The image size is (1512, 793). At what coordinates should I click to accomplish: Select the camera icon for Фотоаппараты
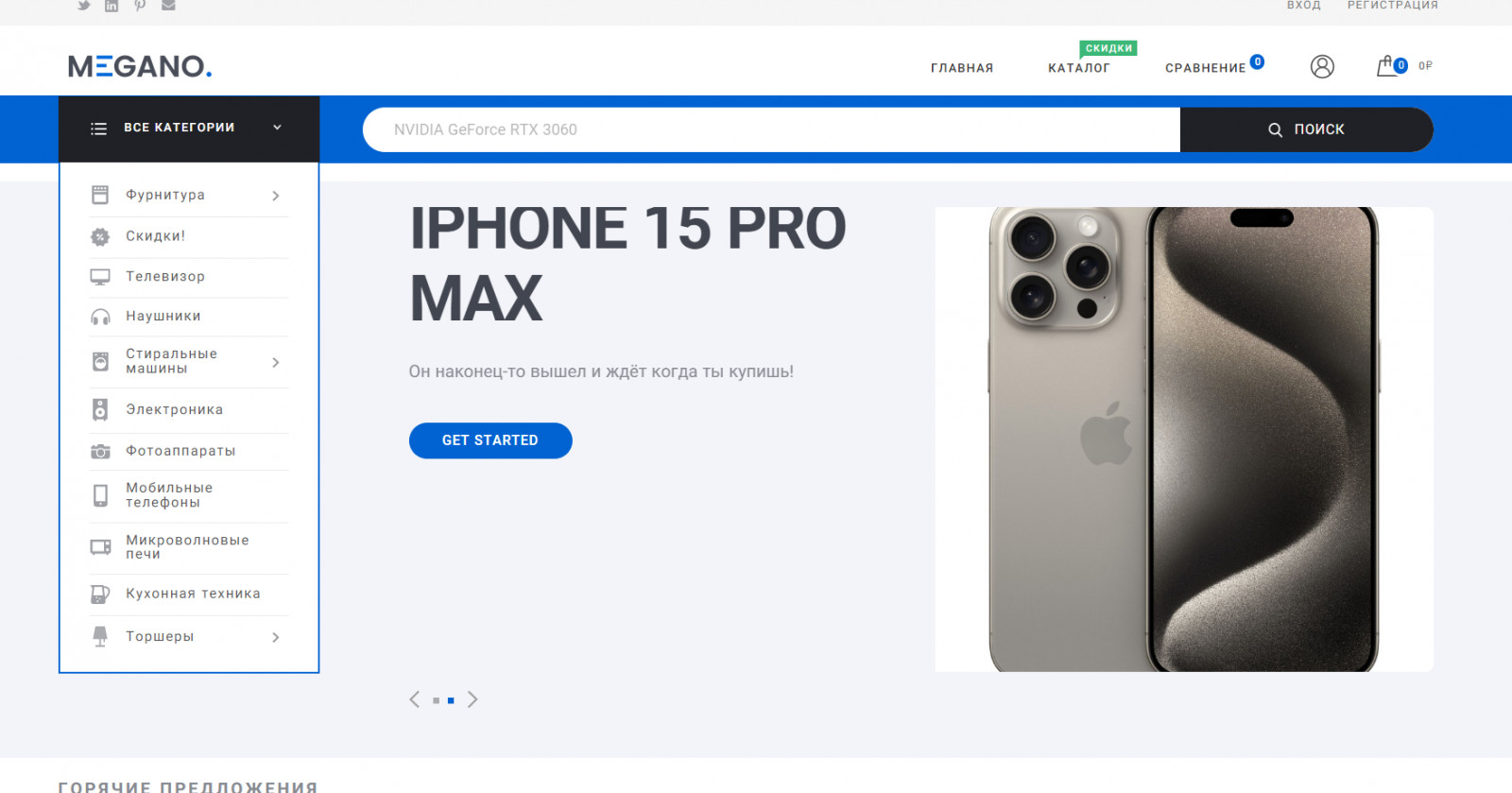100,451
